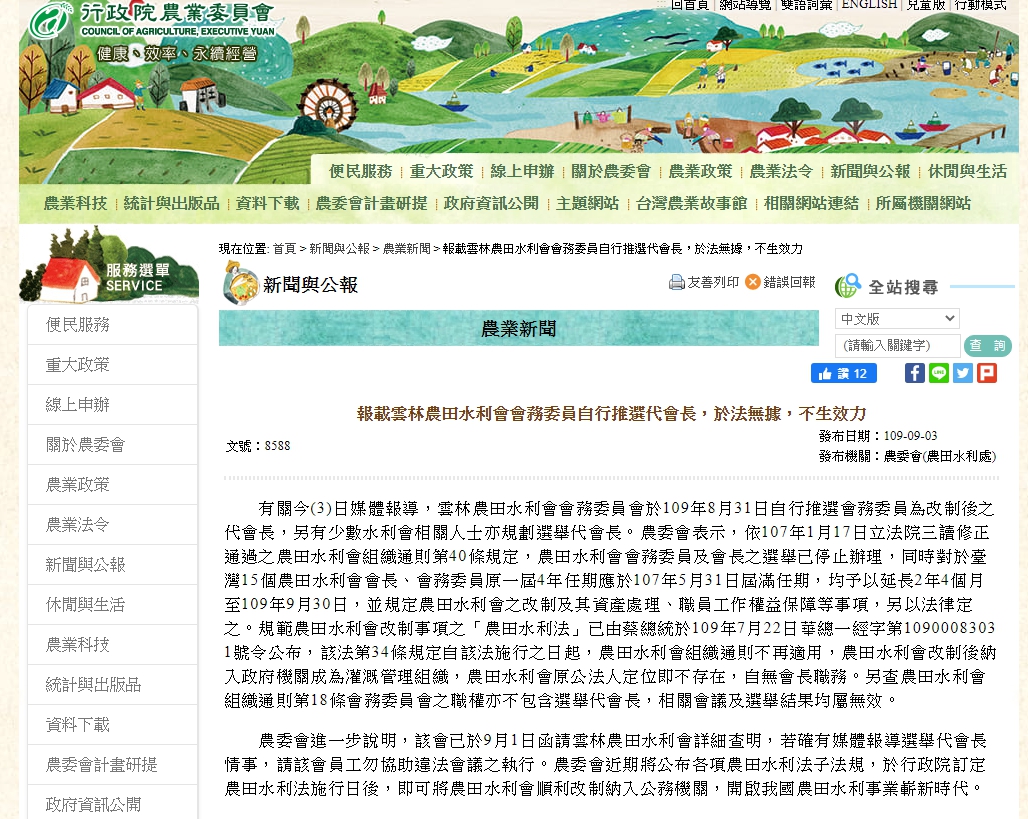This screenshot has height=819, width=1028.
Task: Click the Council of Agriculture logo
Action: pyautogui.click(x=152, y=20)
